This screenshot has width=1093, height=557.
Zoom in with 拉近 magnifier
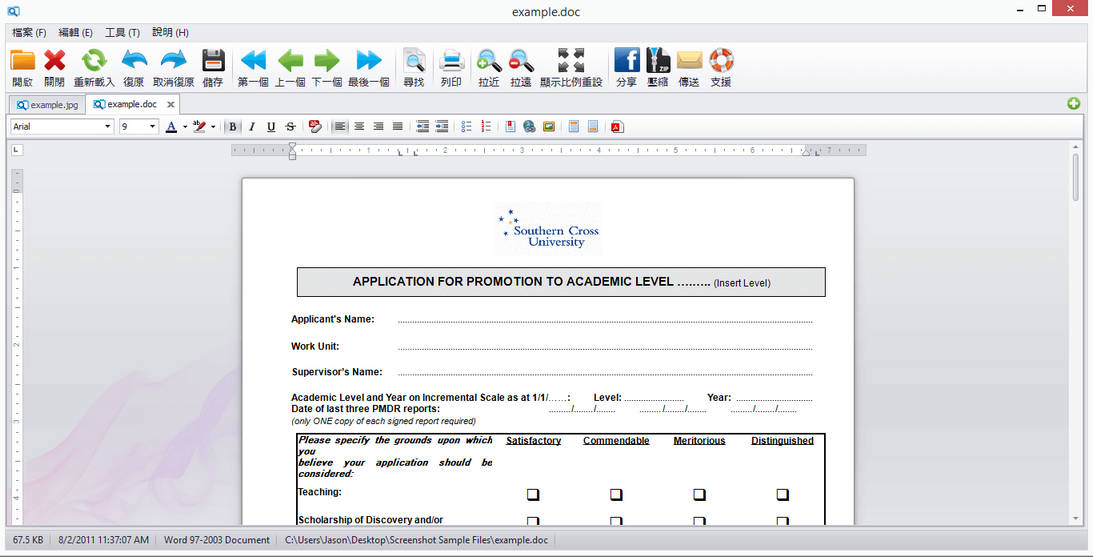[x=489, y=61]
